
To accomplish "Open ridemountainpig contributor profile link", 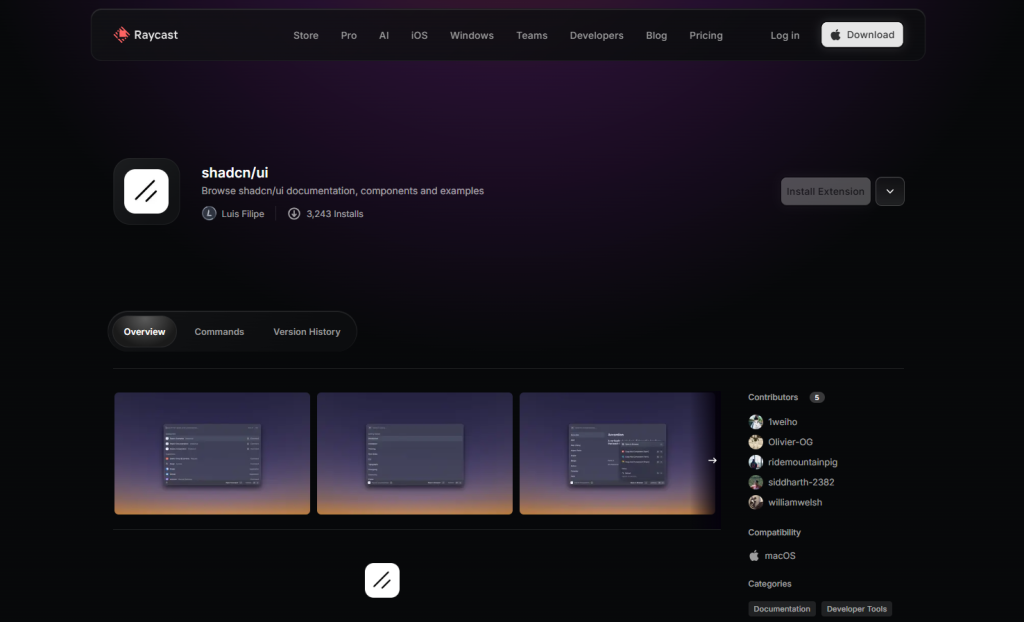I will pos(803,462).
